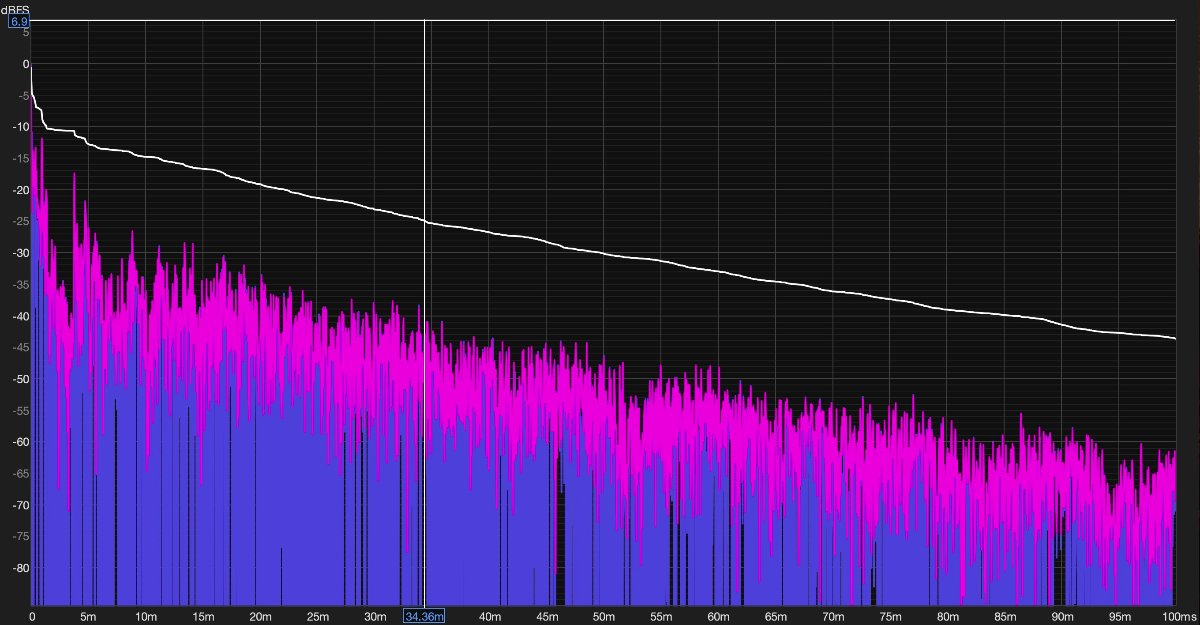This screenshot has width=1200, height=625.
Task: Click the 5 tick on the dBFS axis
Action: coord(25,33)
